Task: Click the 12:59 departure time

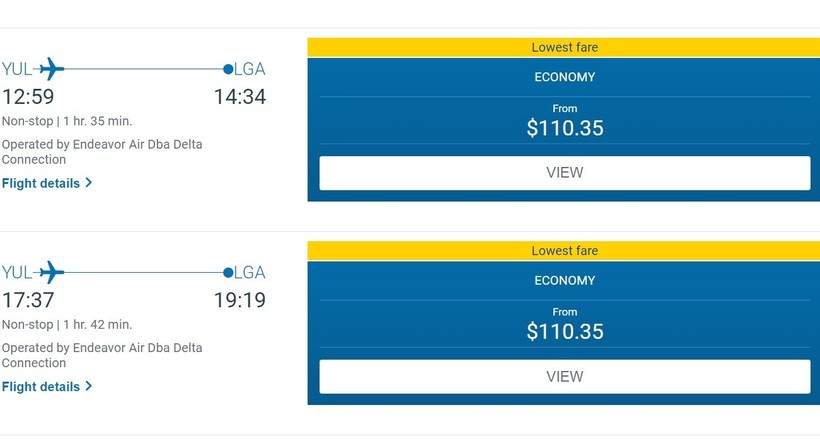Action: click(x=28, y=97)
